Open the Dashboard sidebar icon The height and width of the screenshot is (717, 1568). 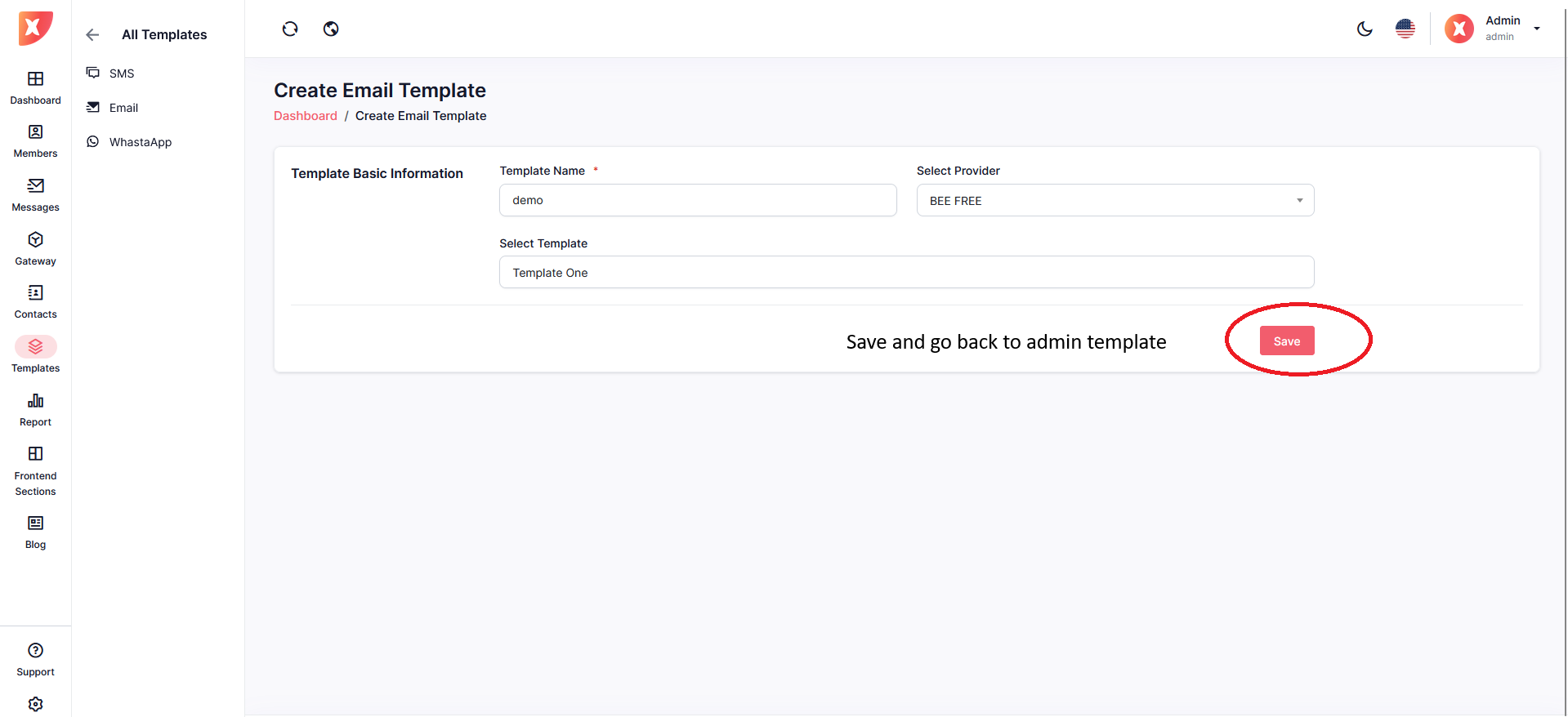35,87
